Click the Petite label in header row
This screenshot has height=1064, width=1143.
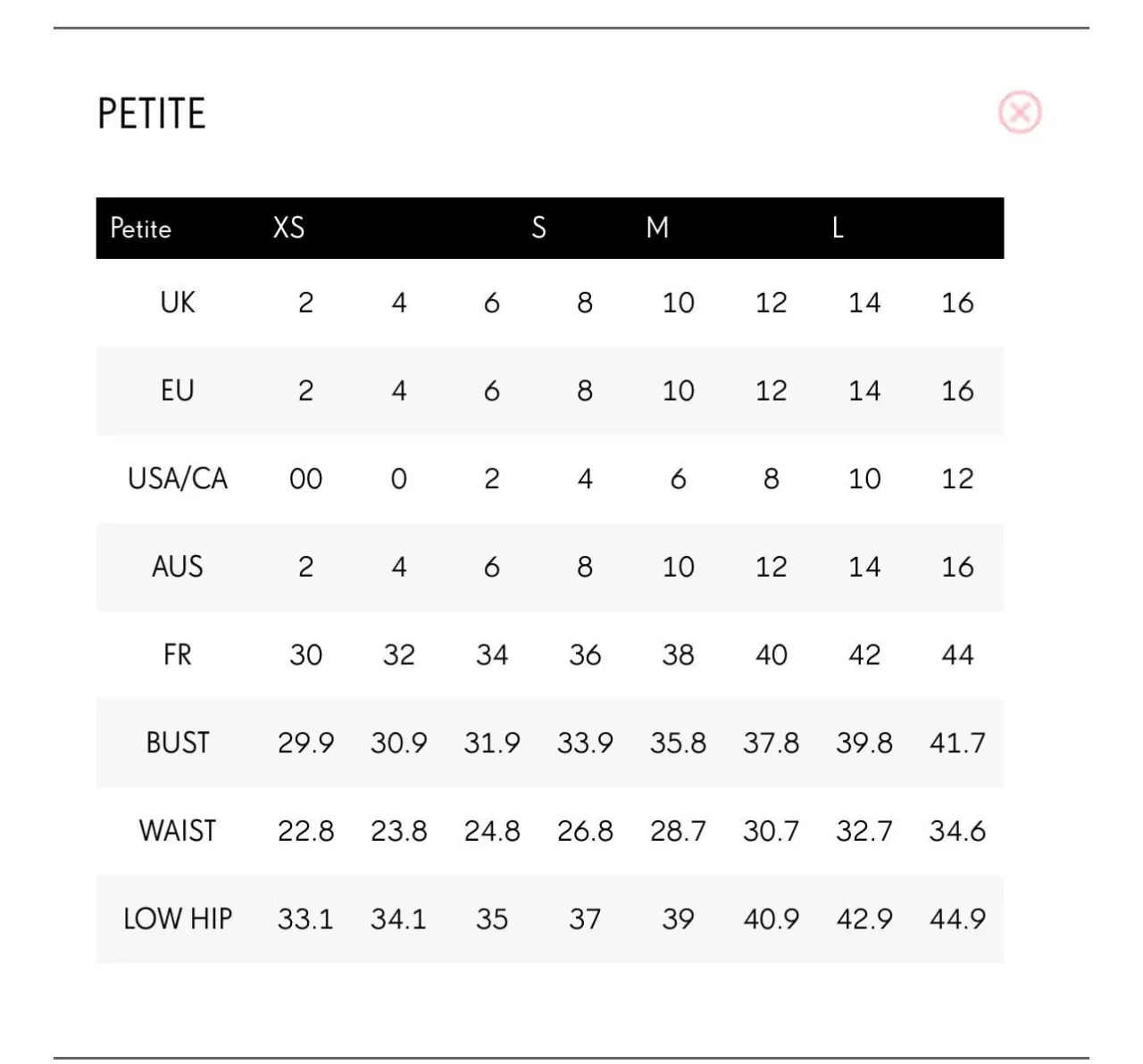(140, 229)
